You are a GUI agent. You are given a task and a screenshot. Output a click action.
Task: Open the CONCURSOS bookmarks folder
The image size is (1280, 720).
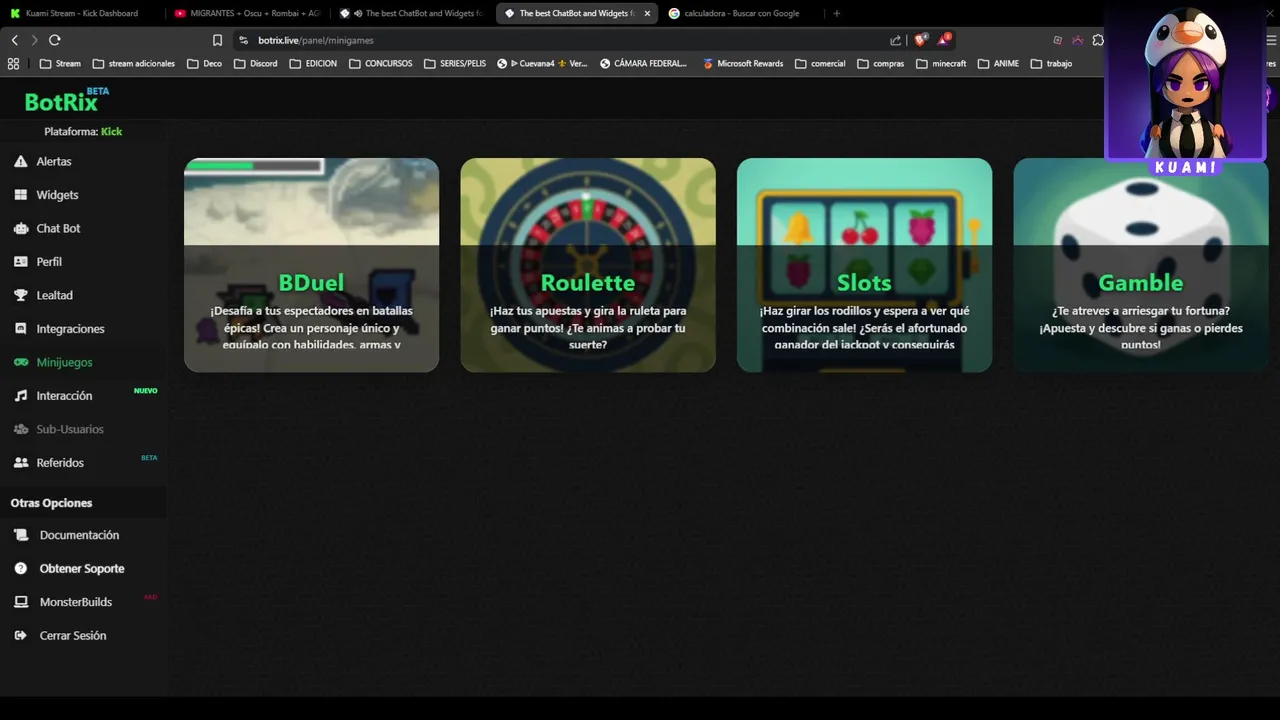380,63
